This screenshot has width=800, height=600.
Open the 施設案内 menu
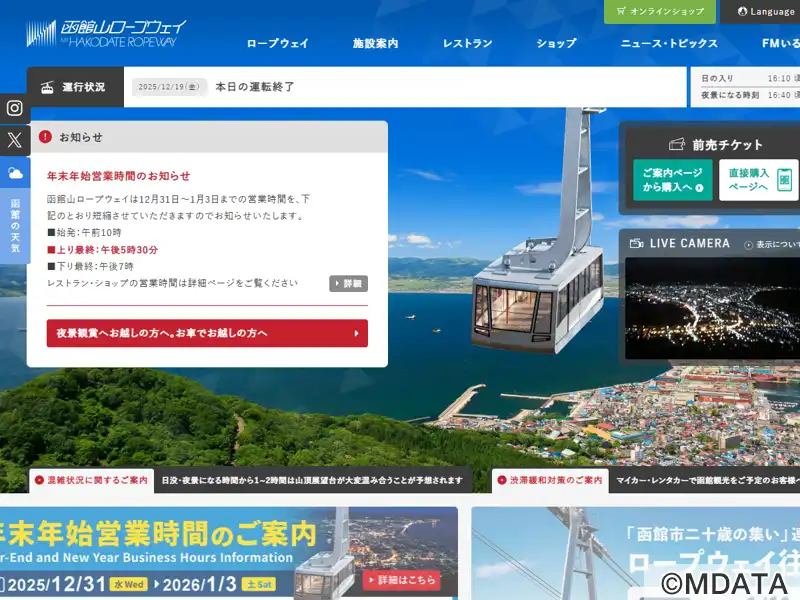tap(376, 43)
